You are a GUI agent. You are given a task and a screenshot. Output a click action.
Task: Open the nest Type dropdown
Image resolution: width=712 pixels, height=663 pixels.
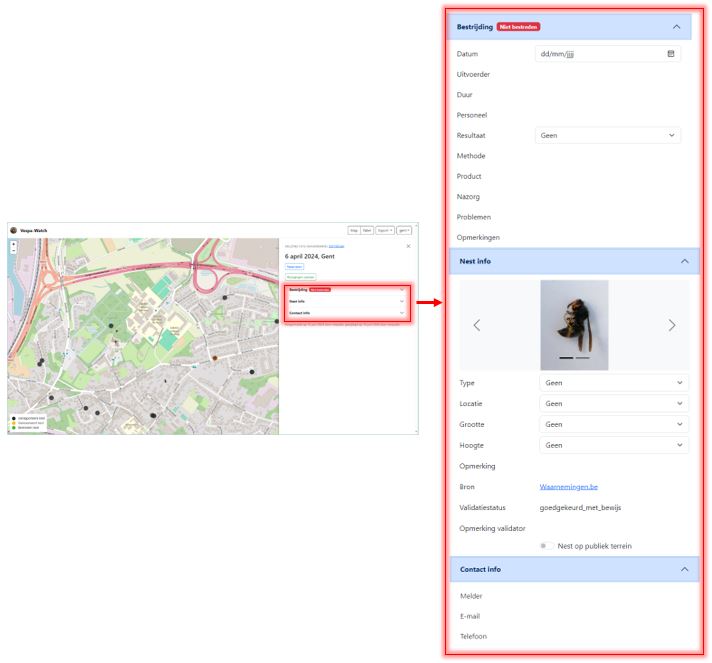coord(613,383)
